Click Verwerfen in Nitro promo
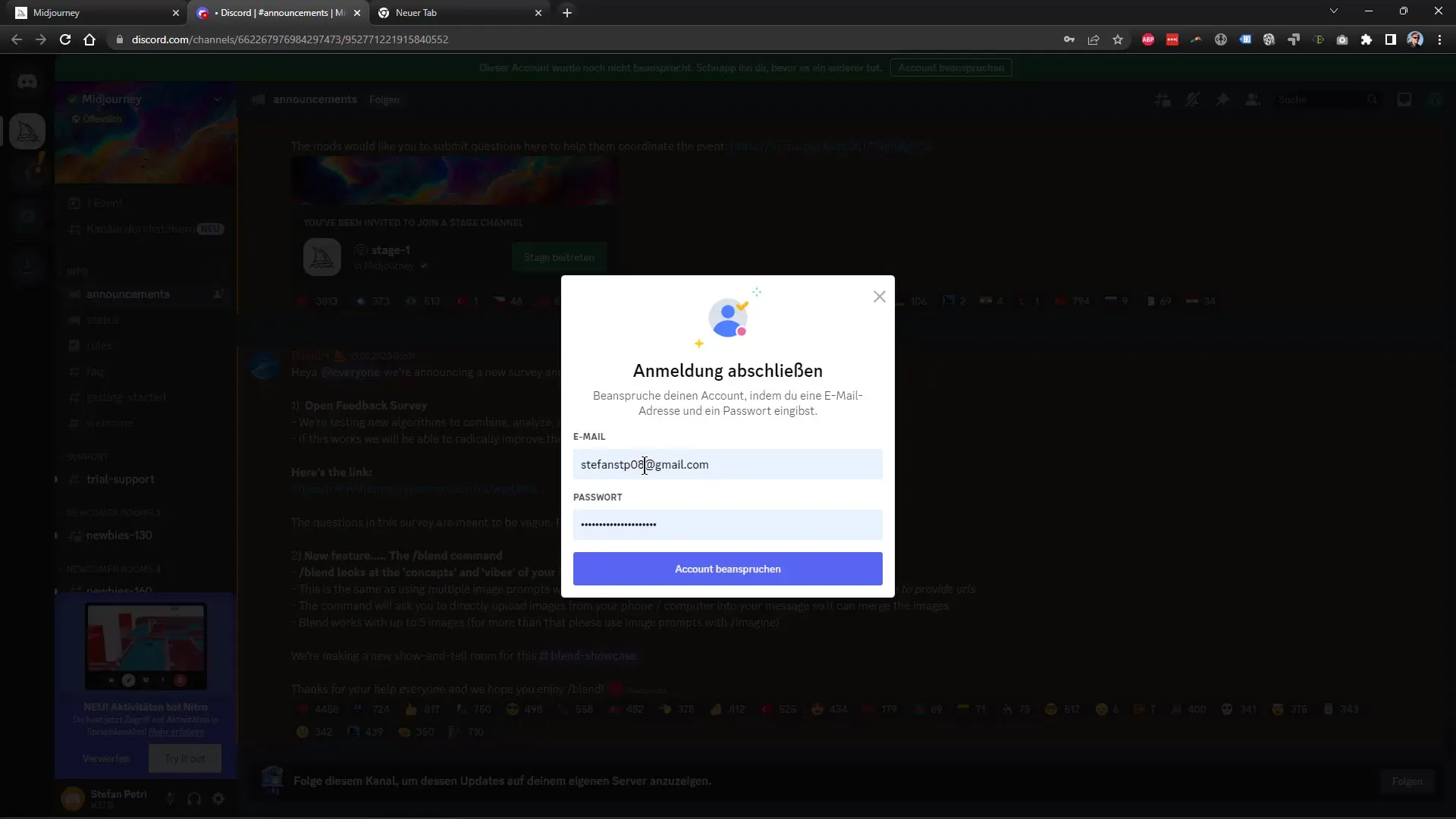 click(106, 758)
